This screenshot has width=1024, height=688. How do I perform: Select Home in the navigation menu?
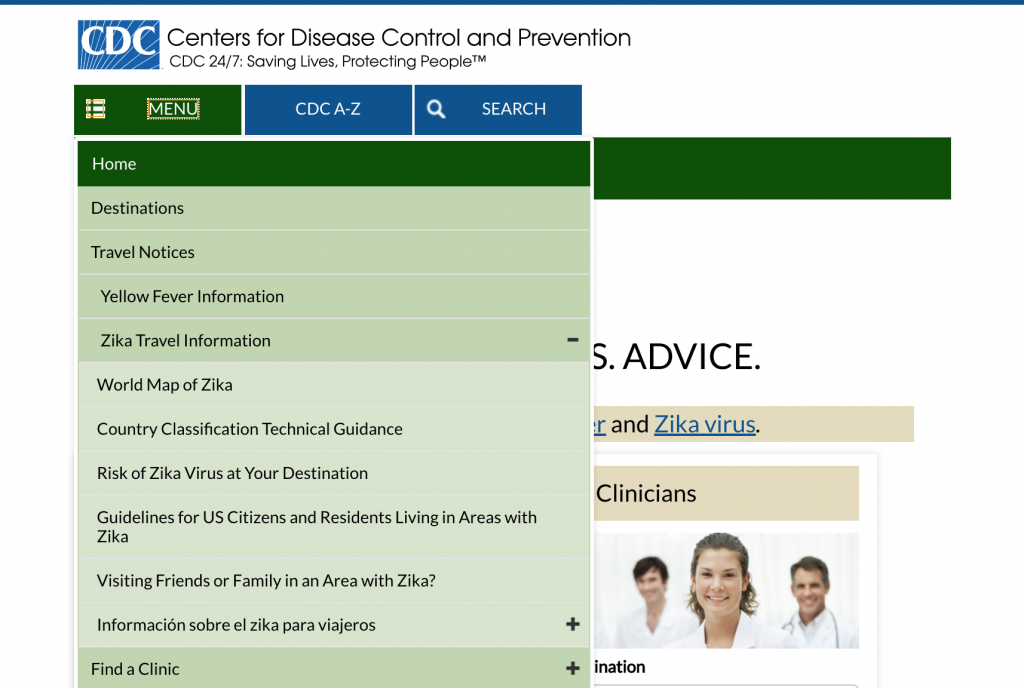(114, 164)
